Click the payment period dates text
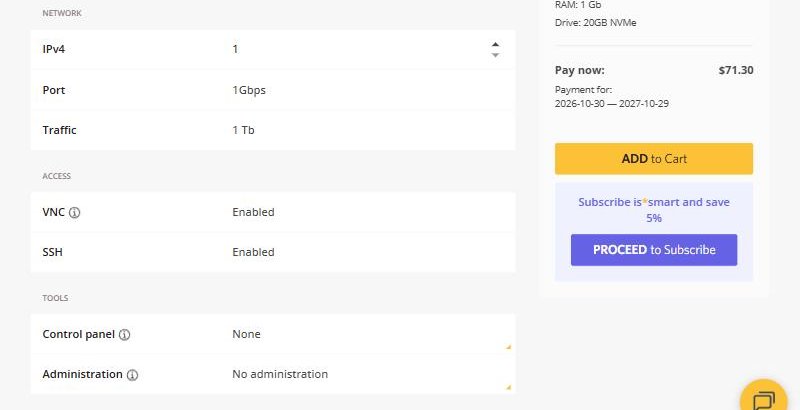800x410 pixels. pos(612,104)
